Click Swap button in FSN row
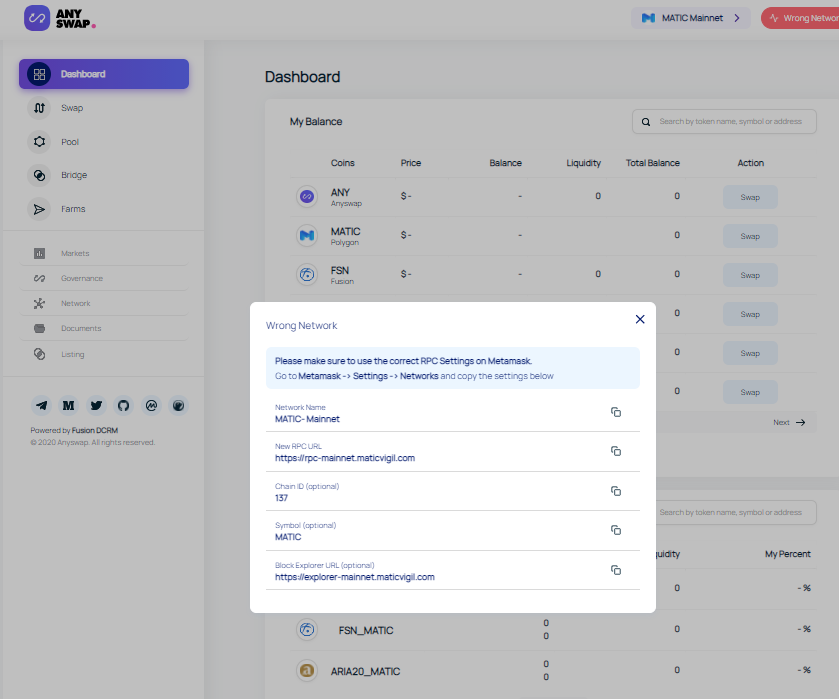 click(x=750, y=275)
